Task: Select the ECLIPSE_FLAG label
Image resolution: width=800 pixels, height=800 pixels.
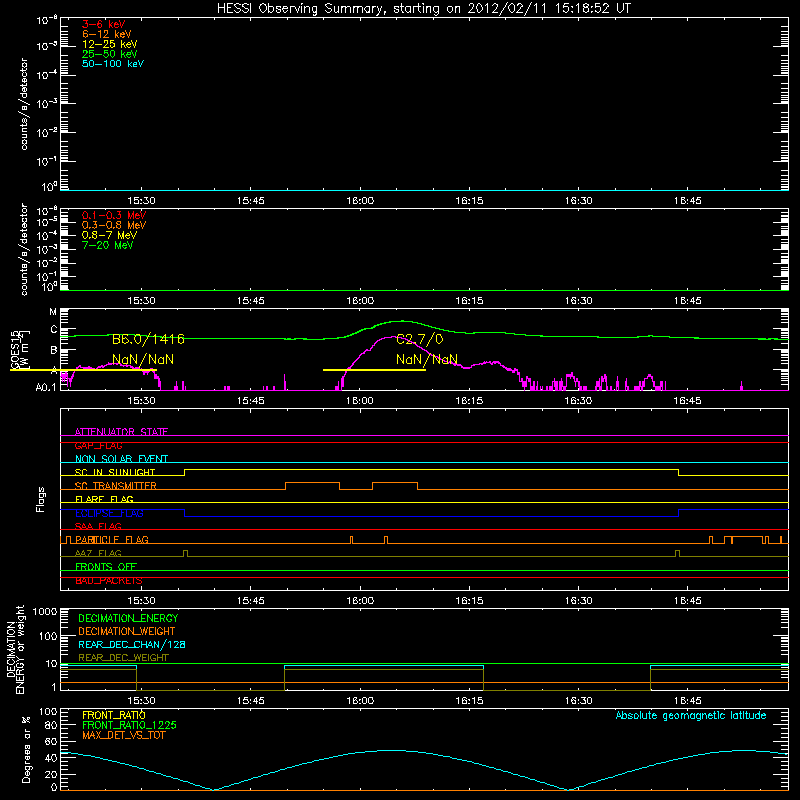Action: [109, 513]
